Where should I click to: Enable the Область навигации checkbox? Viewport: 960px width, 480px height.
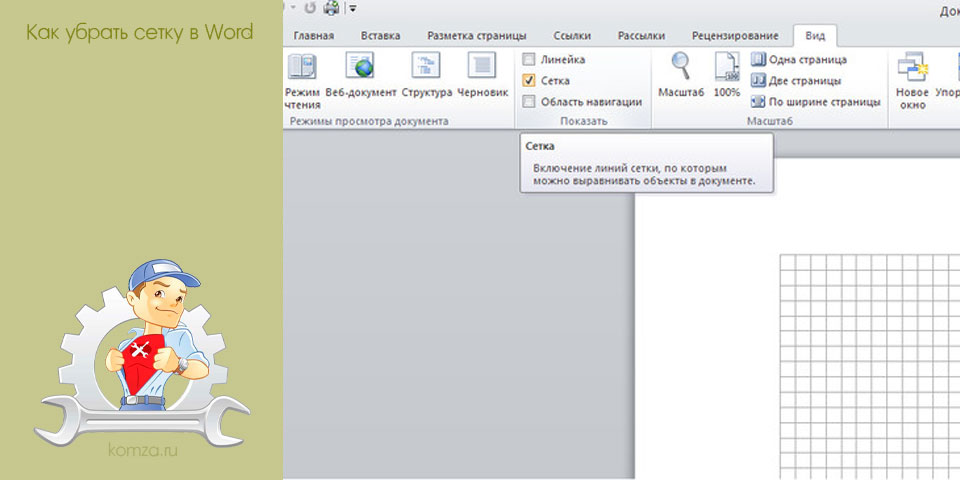click(x=529, y=102)
